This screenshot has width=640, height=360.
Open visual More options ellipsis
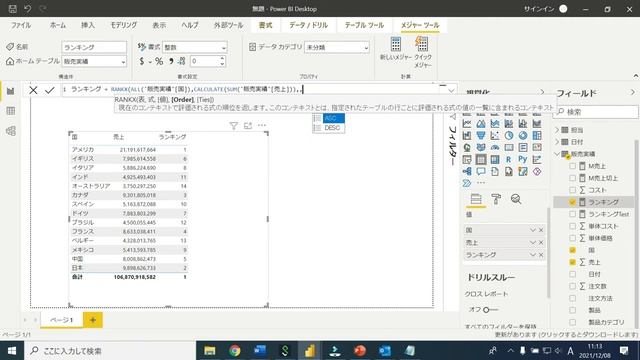point(262,126)
